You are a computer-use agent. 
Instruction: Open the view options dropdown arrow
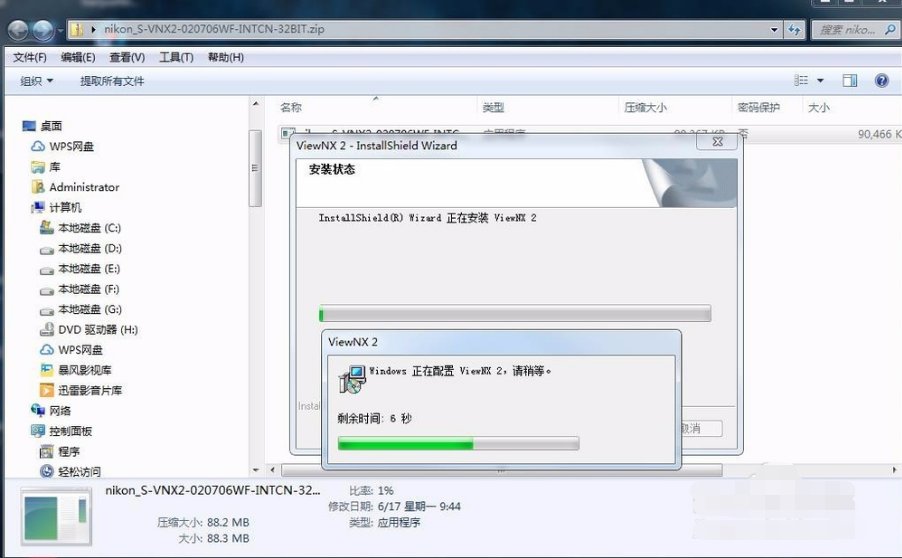[820, 81]
